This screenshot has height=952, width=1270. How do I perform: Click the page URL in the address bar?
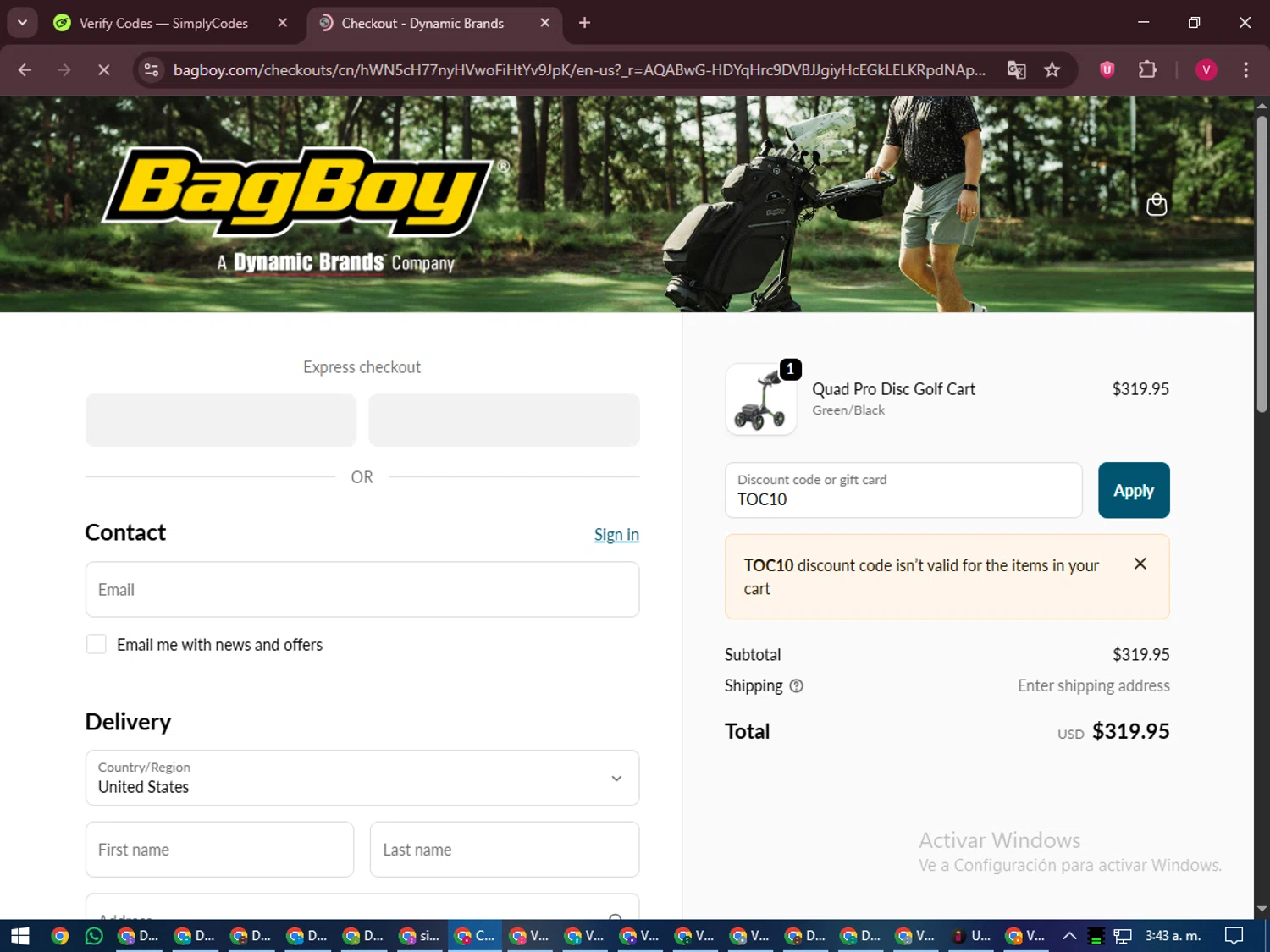pos(579,69)
